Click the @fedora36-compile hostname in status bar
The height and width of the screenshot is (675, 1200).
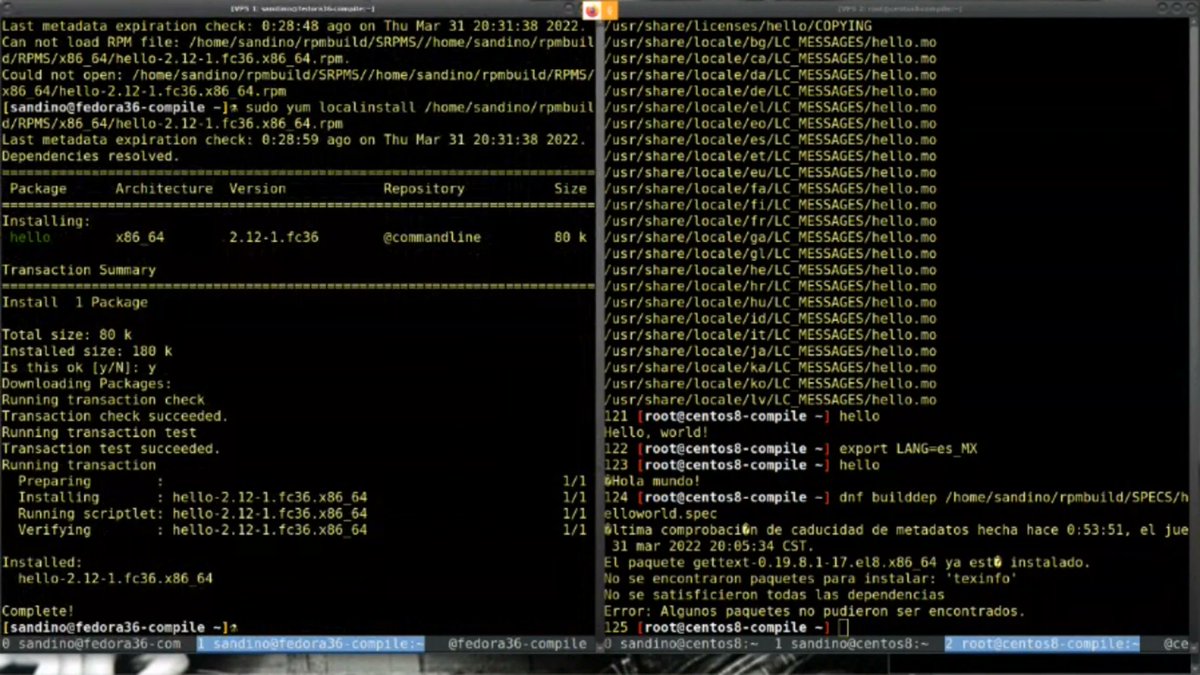518,644
